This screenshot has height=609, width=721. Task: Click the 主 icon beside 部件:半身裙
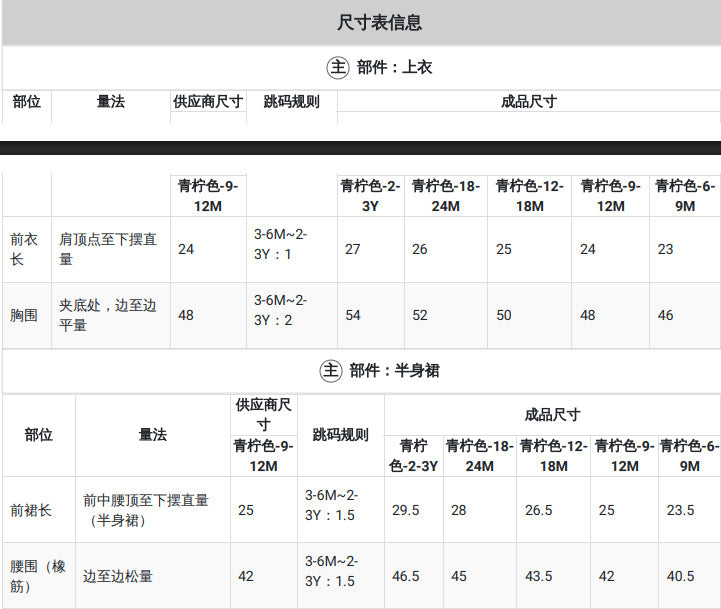click(331, 371)
